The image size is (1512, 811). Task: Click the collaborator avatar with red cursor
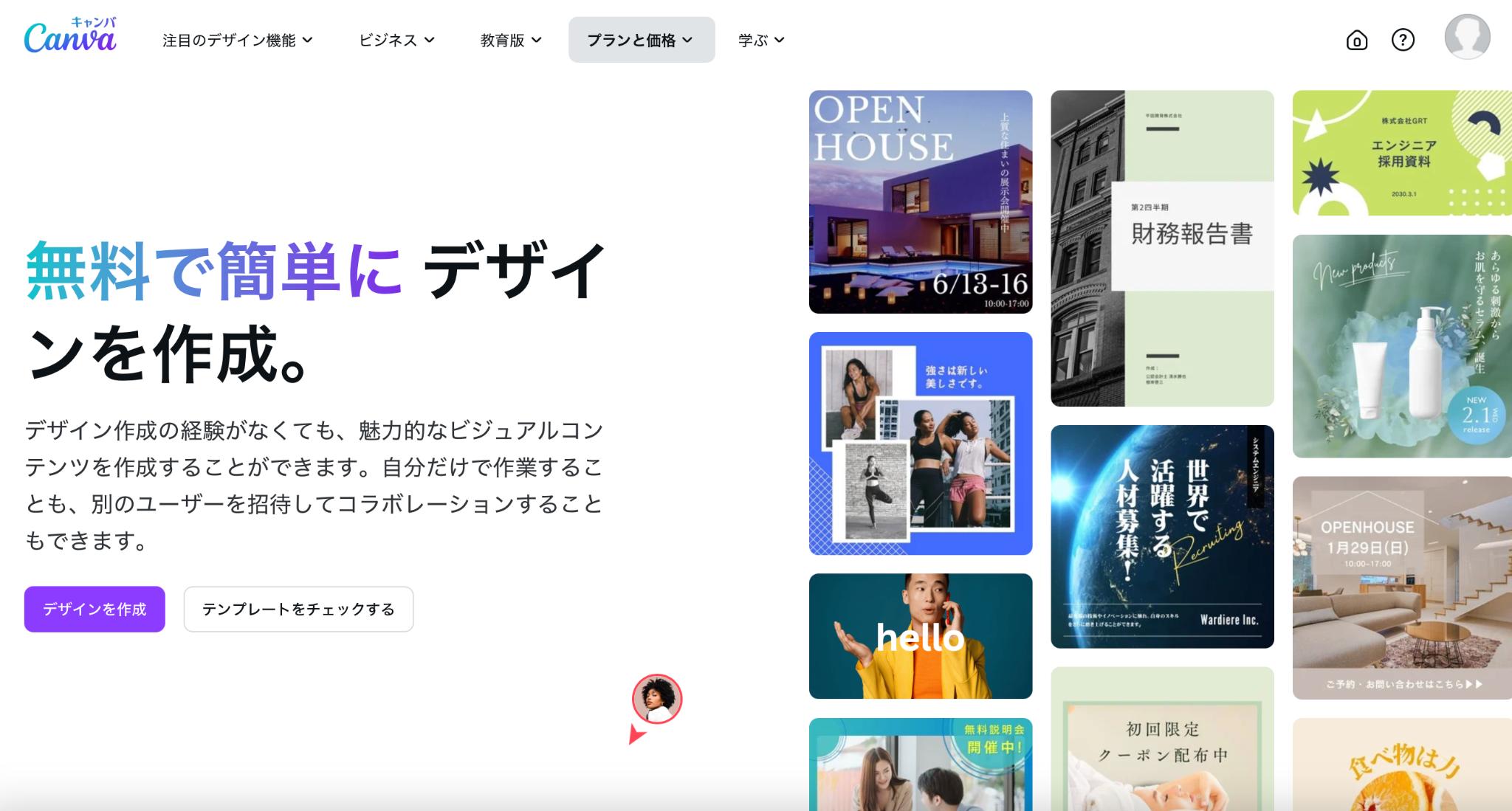(x=657, y=699)
